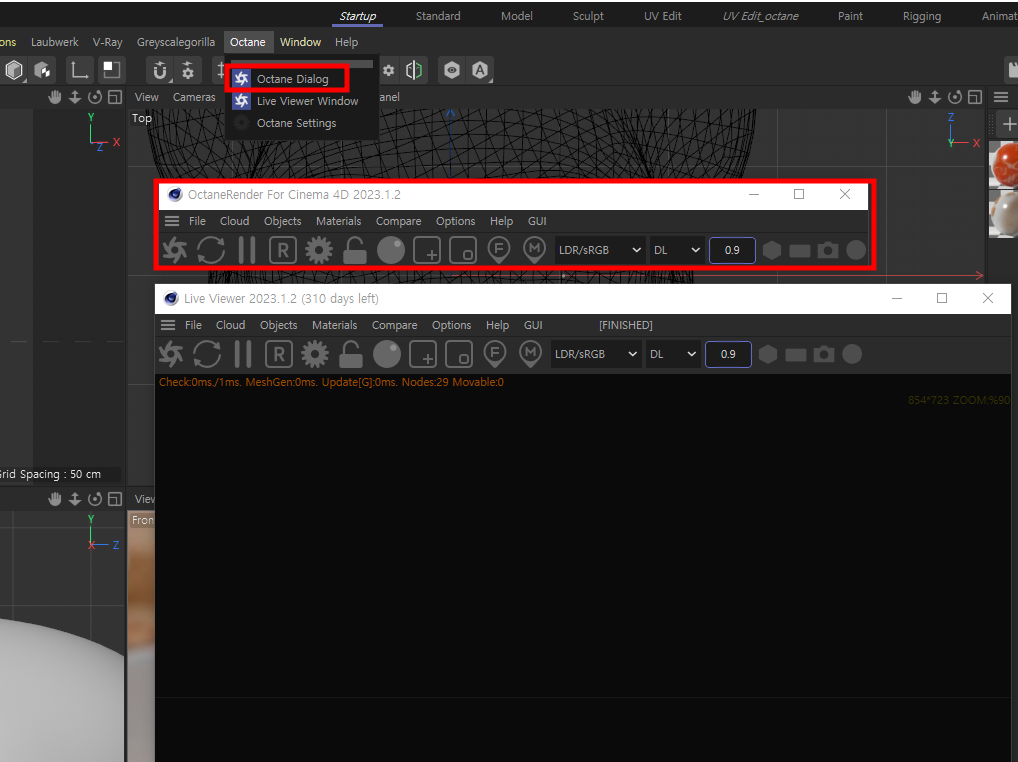Open the Materials menu in Live Viewer
The image size is (1018, 762).
point(334,325)
